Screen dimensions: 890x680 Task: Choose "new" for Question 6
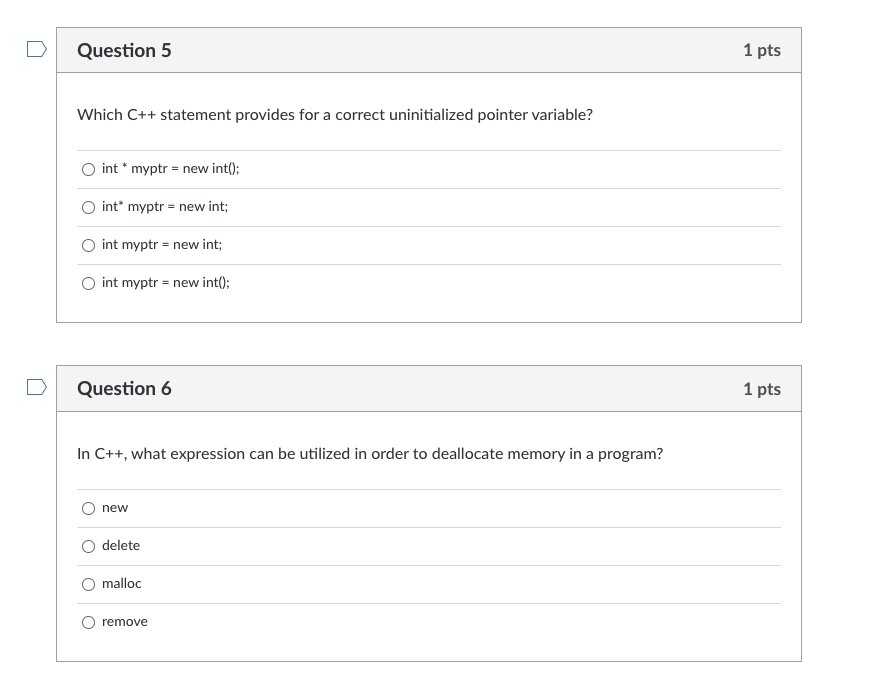point(89,508)
